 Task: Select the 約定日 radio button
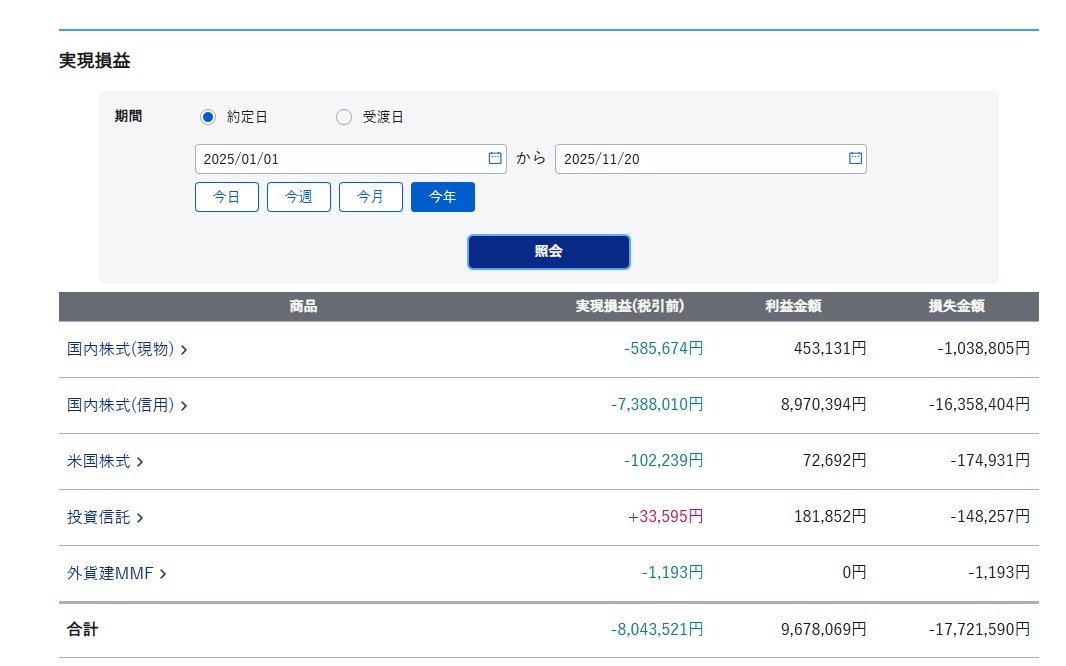tap(208, 117)
